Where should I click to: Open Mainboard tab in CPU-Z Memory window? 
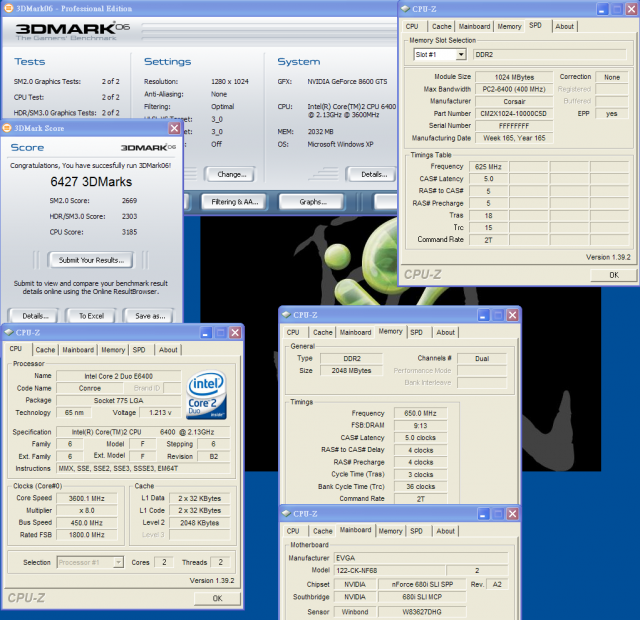tap(356, 332)
